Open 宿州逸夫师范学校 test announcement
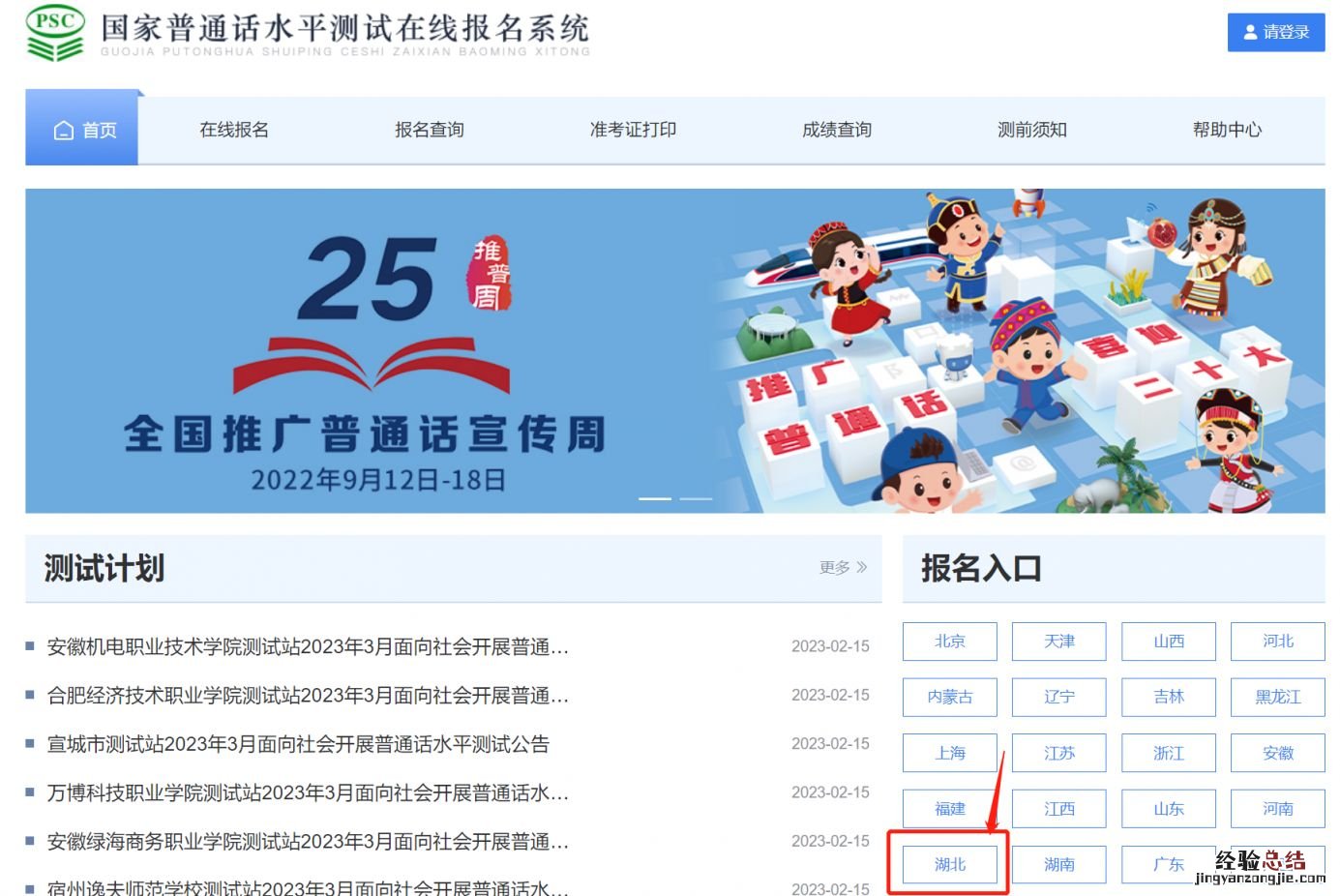The width and height of the screenshot is (1340, 896). click(x=308, y=887)
